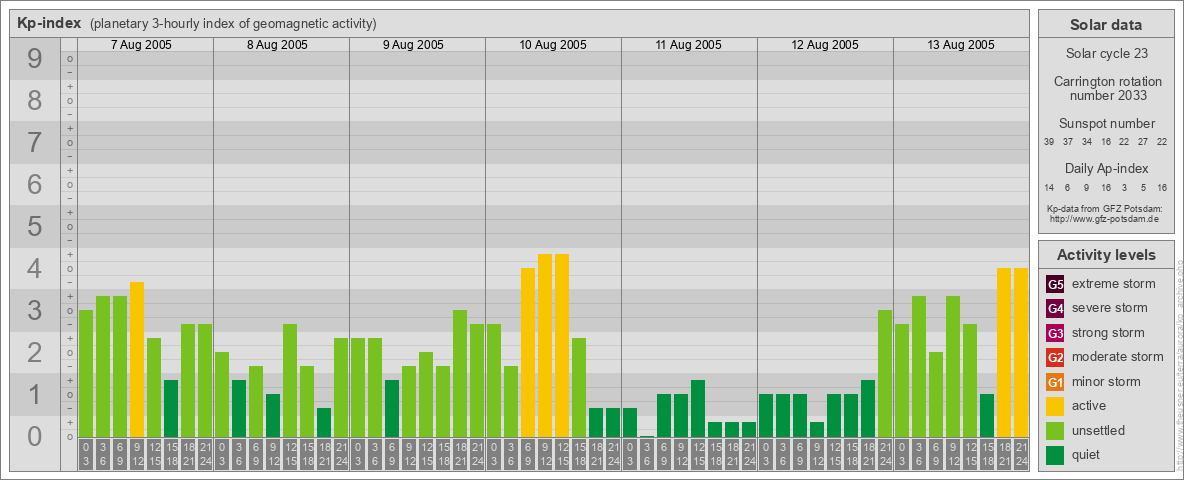
Task: Click the 13 Aug 2005 date header
Action: tap(960, 45)
